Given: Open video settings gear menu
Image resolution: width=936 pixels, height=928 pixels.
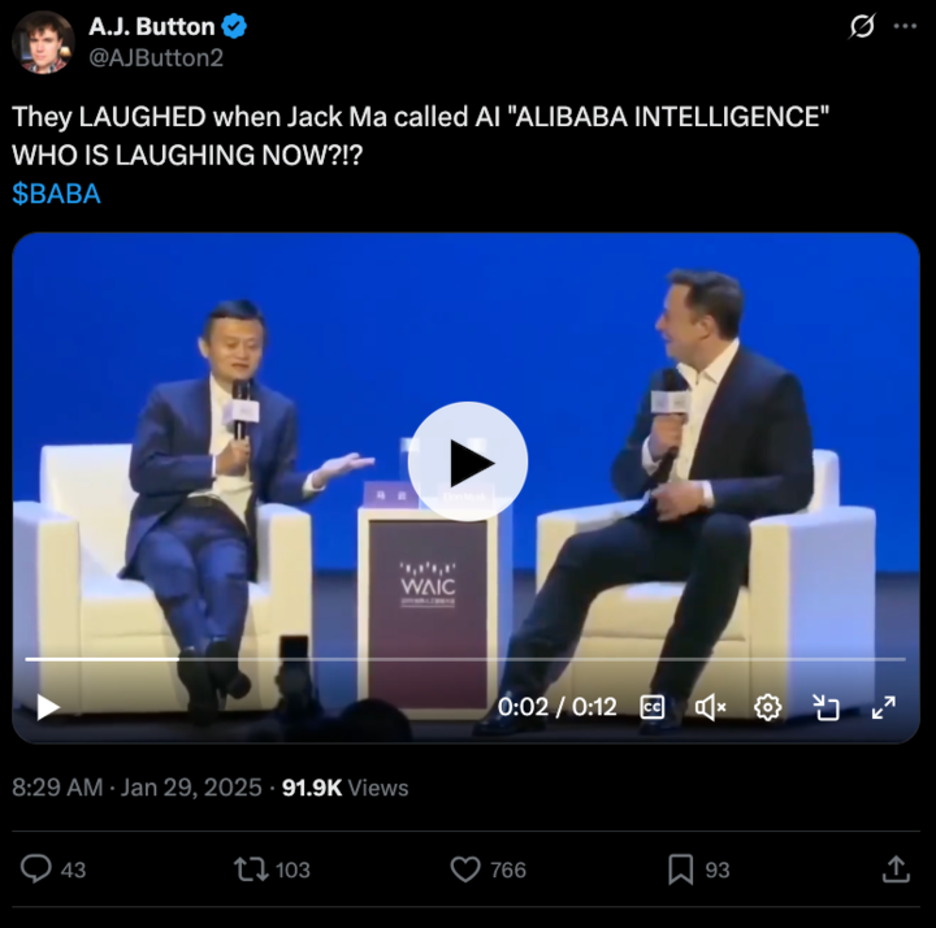Looking at the screenshot, I should point(767,707).
